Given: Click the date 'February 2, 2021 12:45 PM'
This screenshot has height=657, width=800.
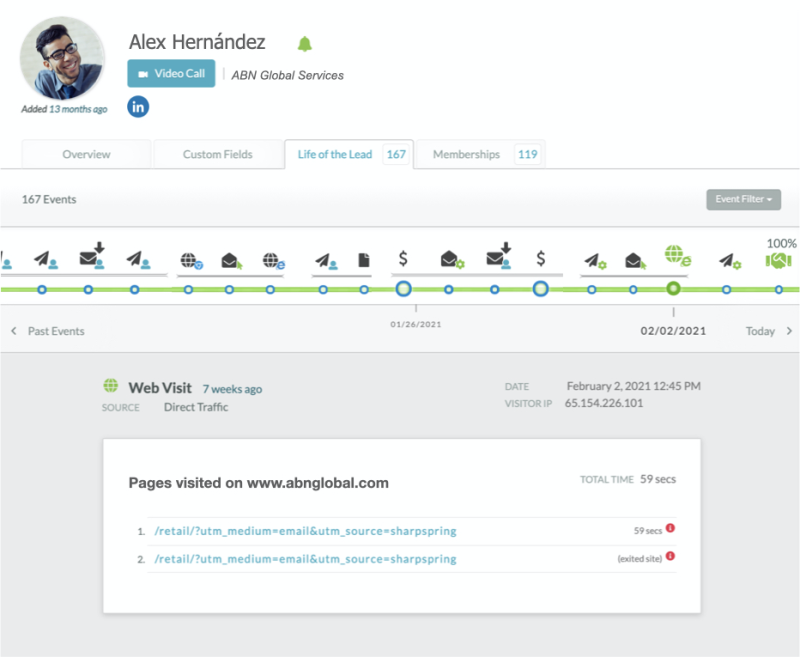Looking at the screenshot, I should tap(634, 386).
